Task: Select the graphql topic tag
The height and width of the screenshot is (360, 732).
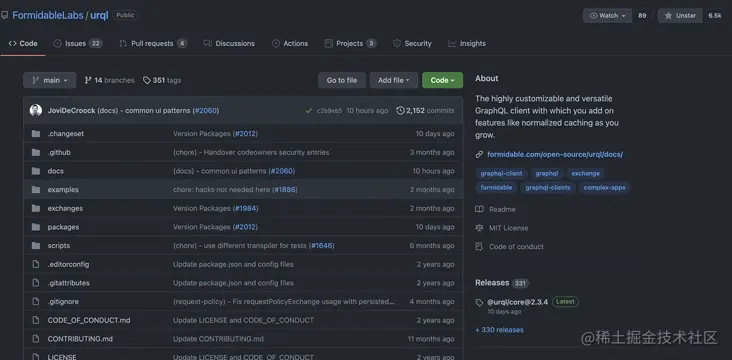Action: [x=547, y=174]
